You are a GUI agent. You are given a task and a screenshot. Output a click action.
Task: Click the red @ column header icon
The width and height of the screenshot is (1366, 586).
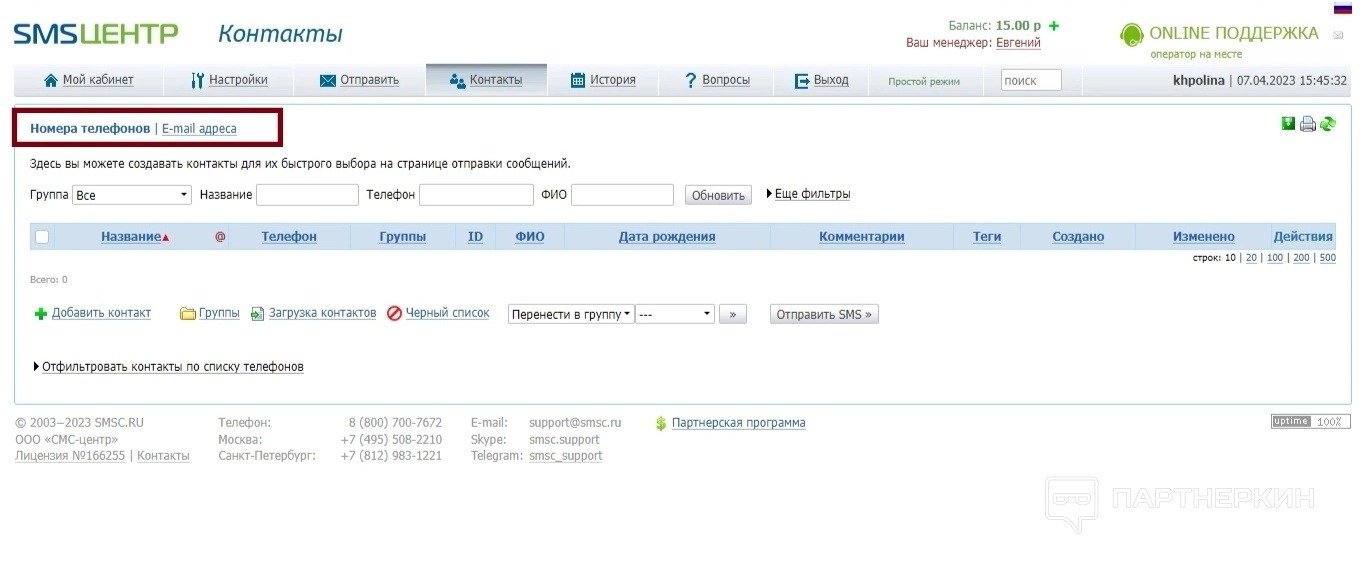click(x=220, y=237)
